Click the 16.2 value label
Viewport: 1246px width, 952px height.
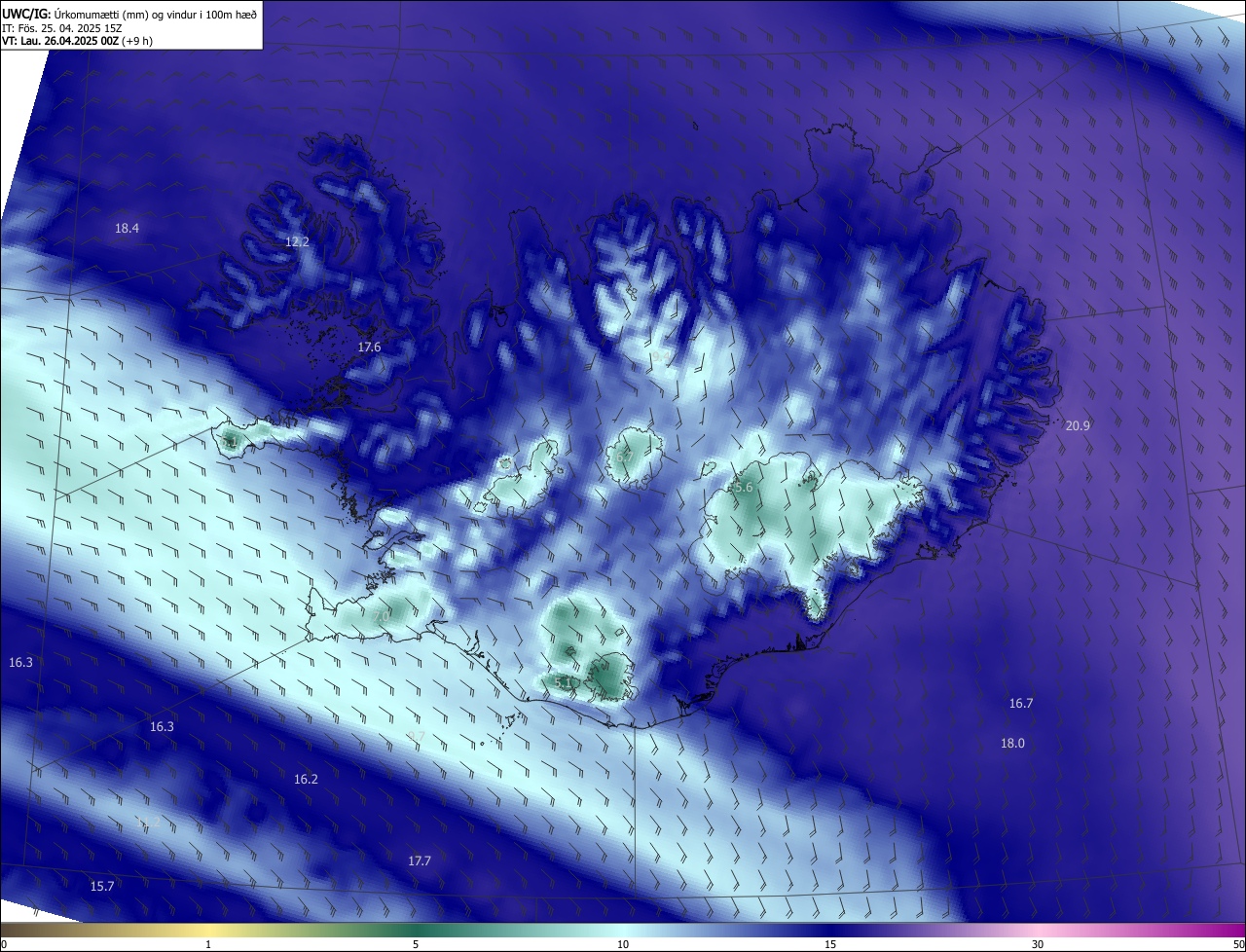tap(306, 779)
